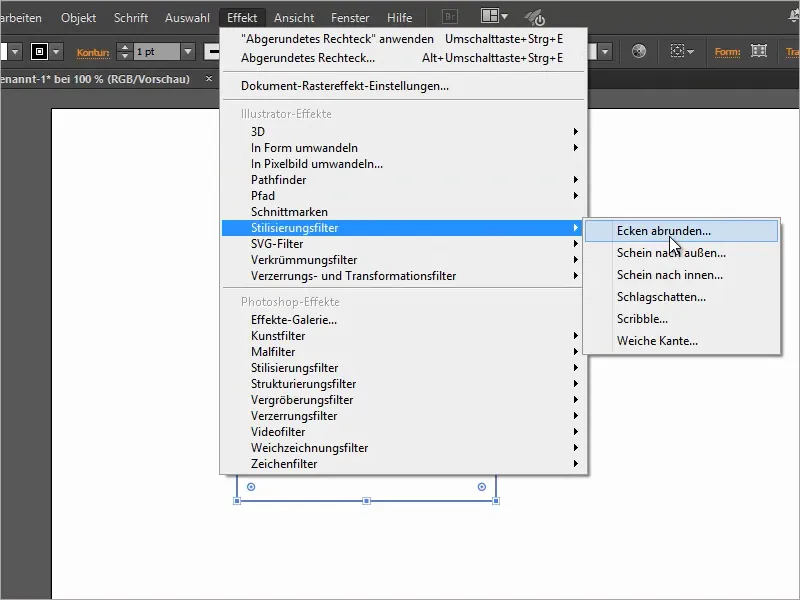The image size is (800, 600).
Task: Click the 1 pt stroke weight field
Action: click(156, 52)
